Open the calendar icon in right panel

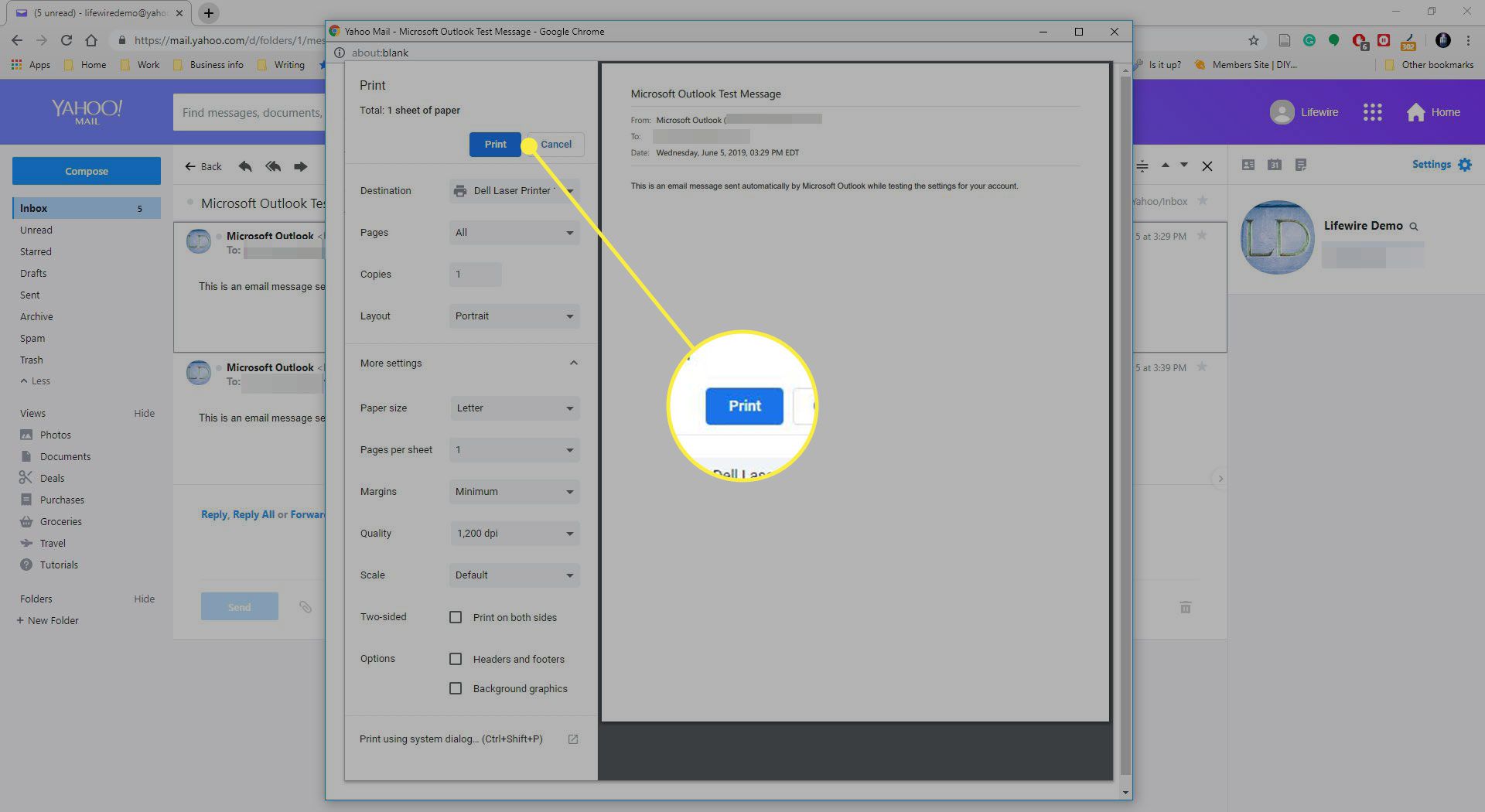[1275, 165]
